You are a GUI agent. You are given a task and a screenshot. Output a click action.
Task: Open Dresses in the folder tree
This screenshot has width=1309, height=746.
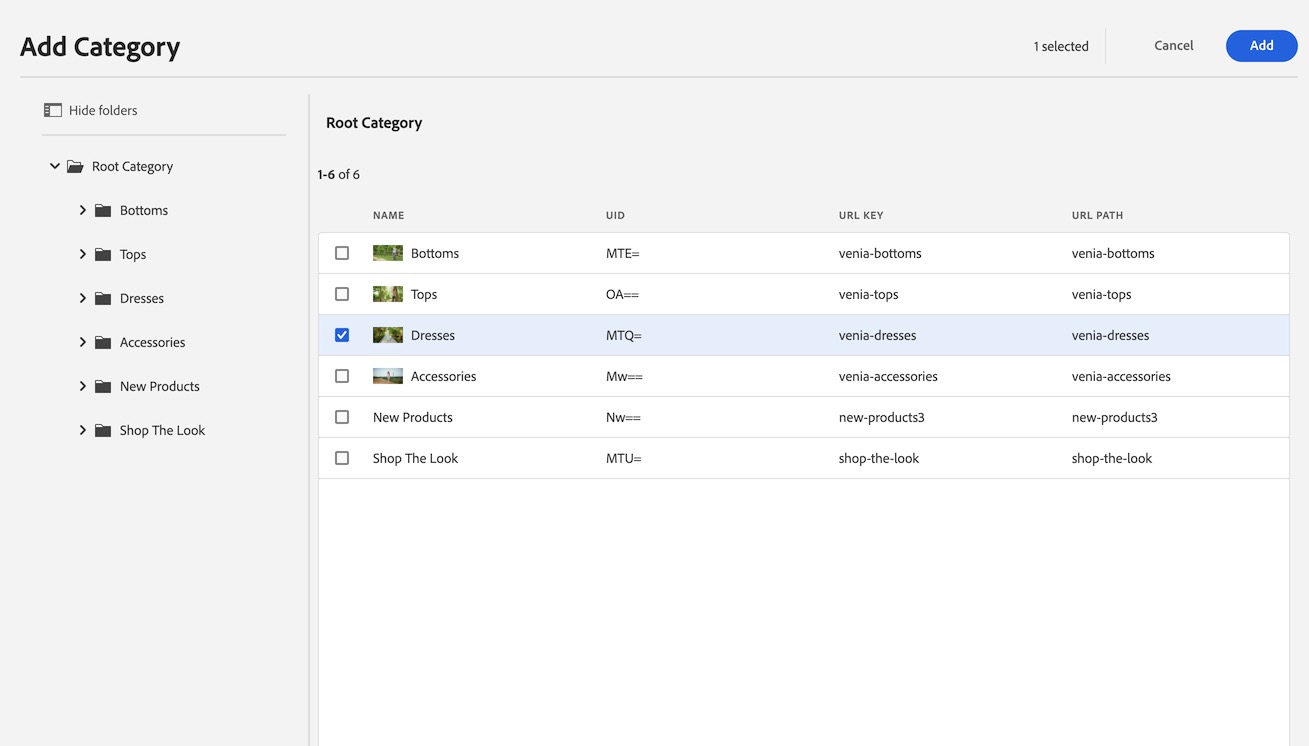141,298
